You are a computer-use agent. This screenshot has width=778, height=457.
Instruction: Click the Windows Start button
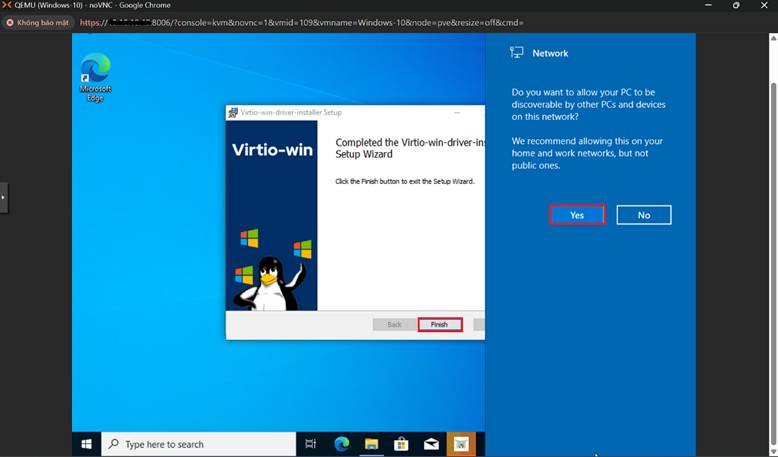point(86,444)
